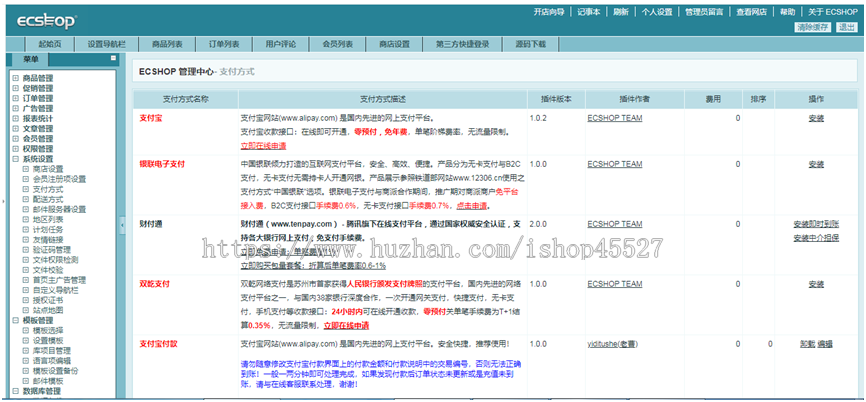Collapse the 数据库管理 menu node
Screen dimensions: 866x402
(x=15, y=391)
